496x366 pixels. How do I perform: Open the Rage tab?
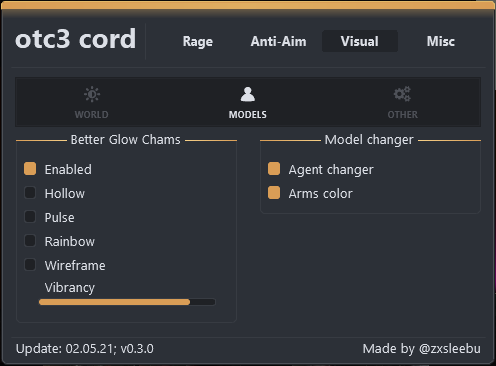click(x=198, y=41)
